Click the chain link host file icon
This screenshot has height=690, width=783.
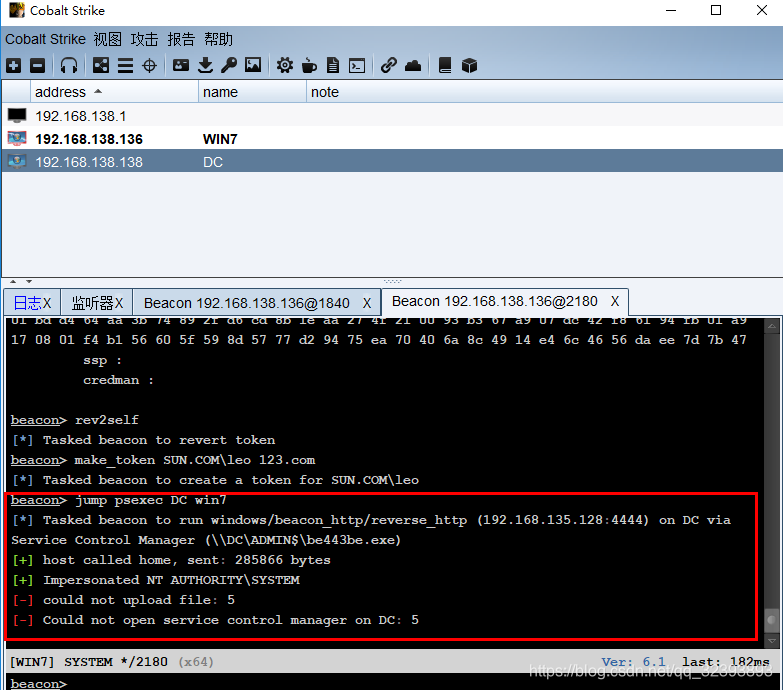coord(389,65)
